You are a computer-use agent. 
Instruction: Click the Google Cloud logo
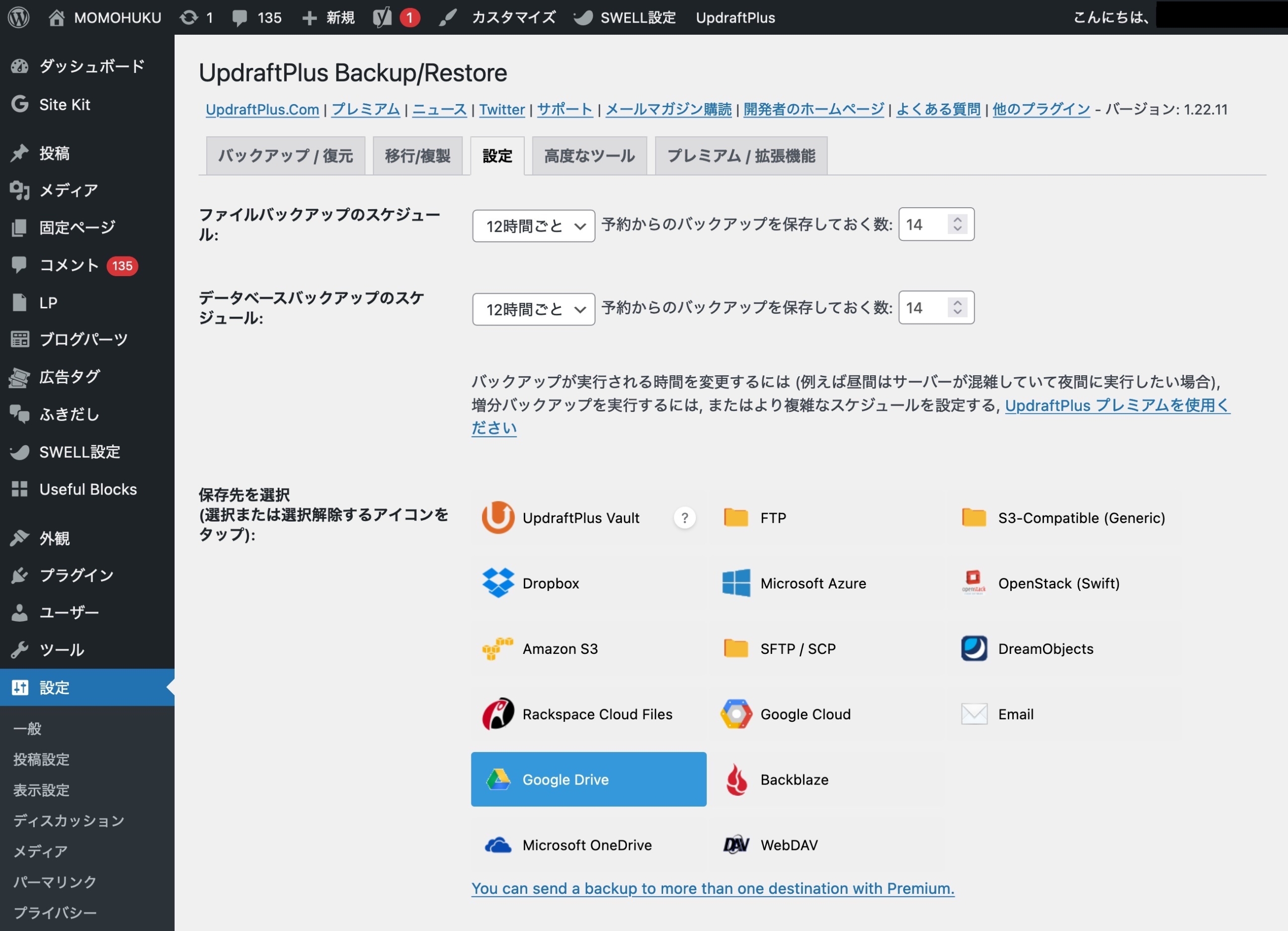coord(736,714)
